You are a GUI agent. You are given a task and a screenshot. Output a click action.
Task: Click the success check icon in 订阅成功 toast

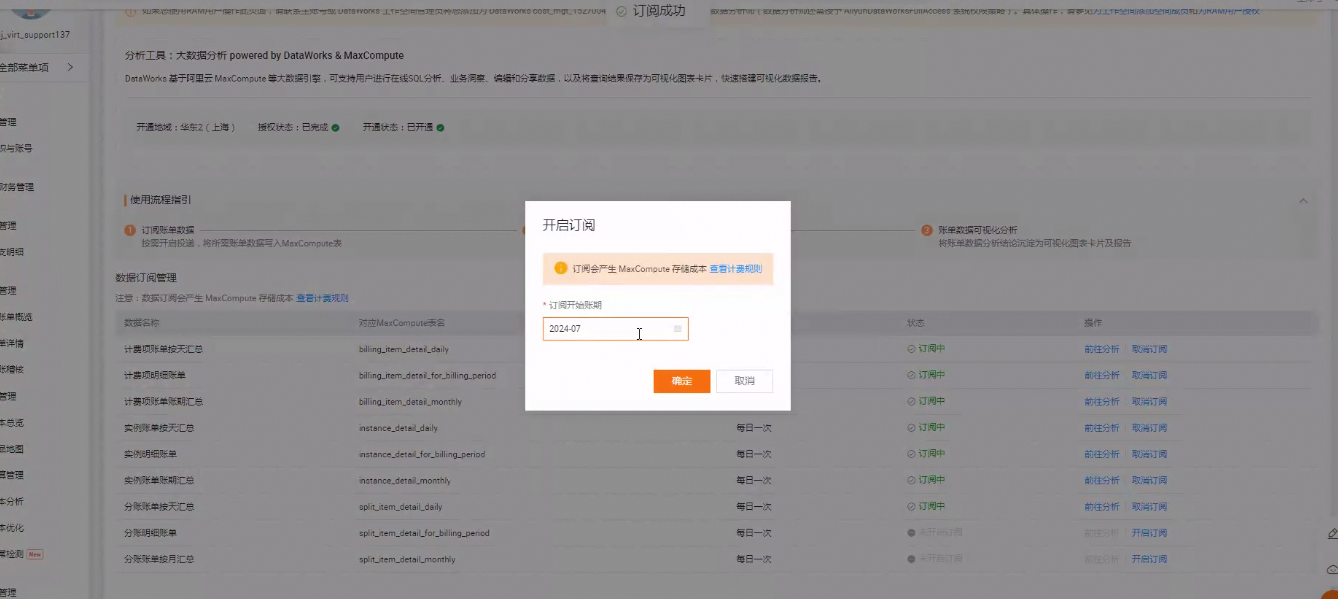coord(622,11)
